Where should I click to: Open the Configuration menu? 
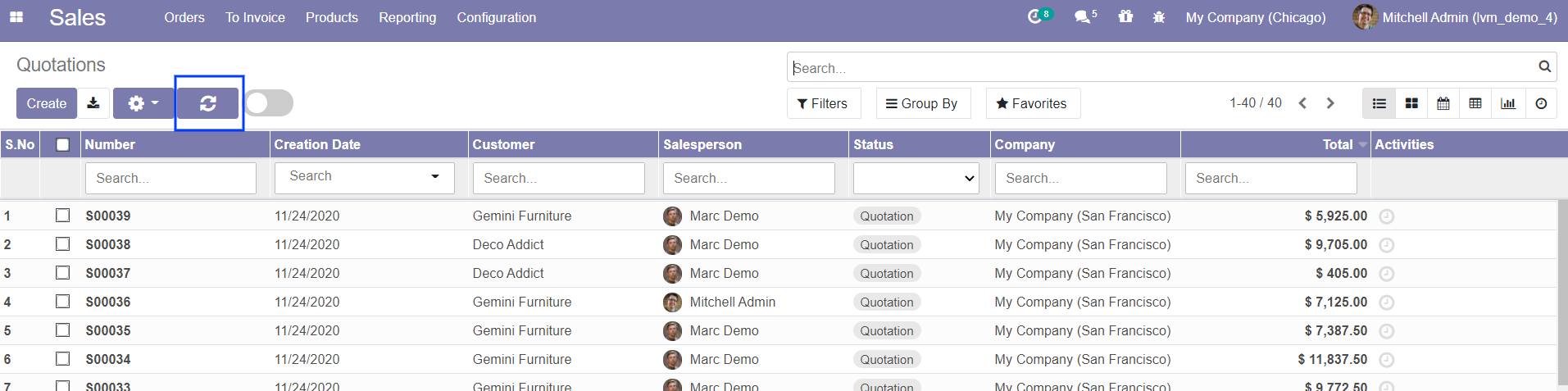tap(496, 17)
